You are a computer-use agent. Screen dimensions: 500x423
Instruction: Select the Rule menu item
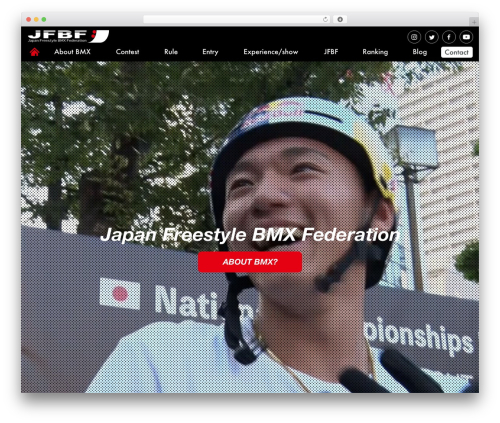pos(171,52)
